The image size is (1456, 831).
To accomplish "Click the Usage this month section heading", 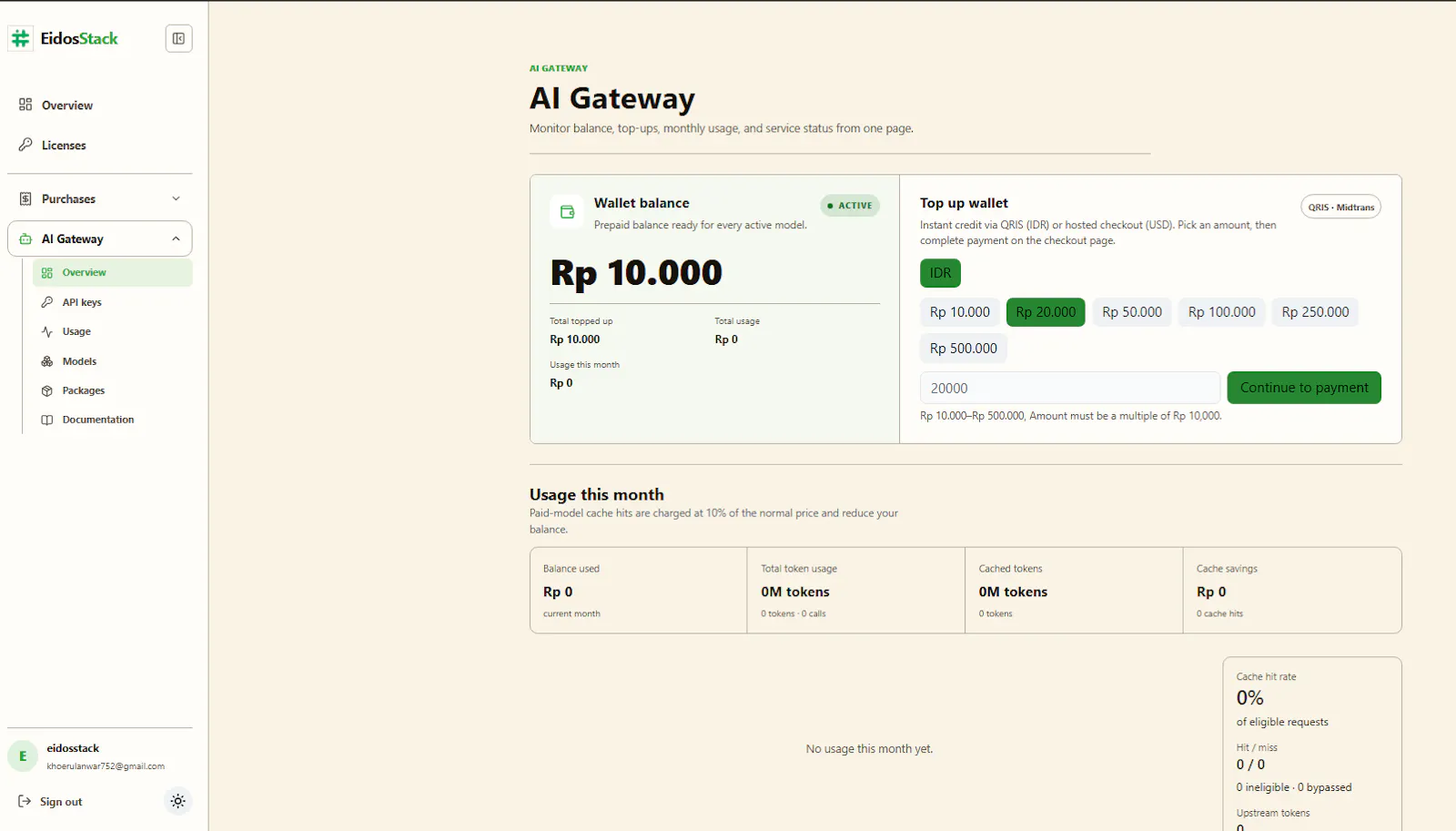I will (x=597, y=494).
